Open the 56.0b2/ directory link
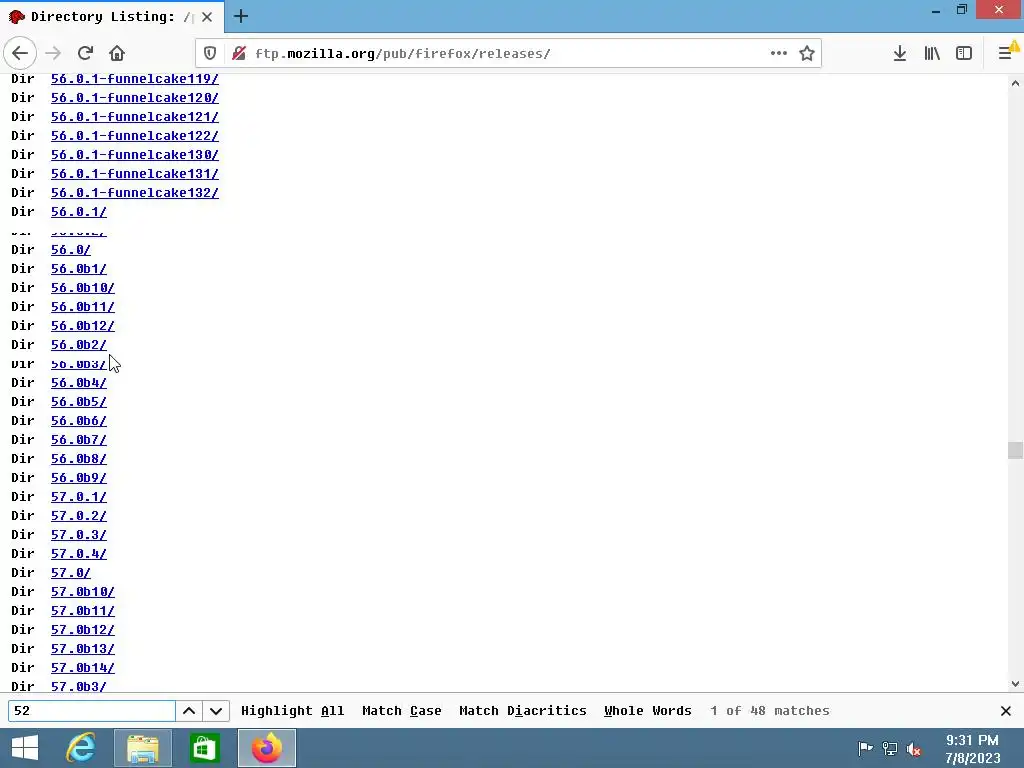The height and width of the screenshot is (768, 1024). pyautogui.click(x=78, y=344)
